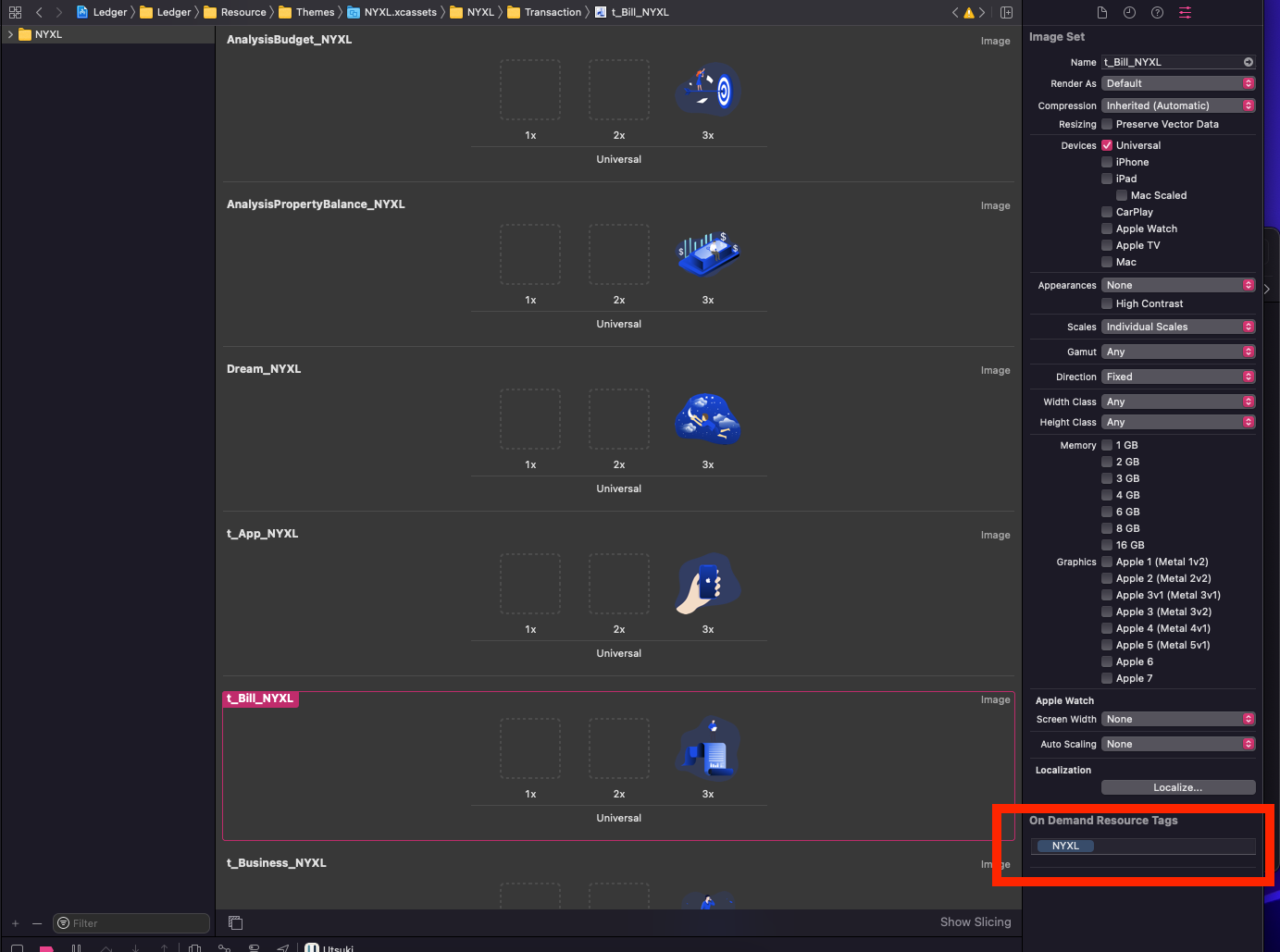
Task: Jump to the previous issue arrow
Action: [955, 12]
